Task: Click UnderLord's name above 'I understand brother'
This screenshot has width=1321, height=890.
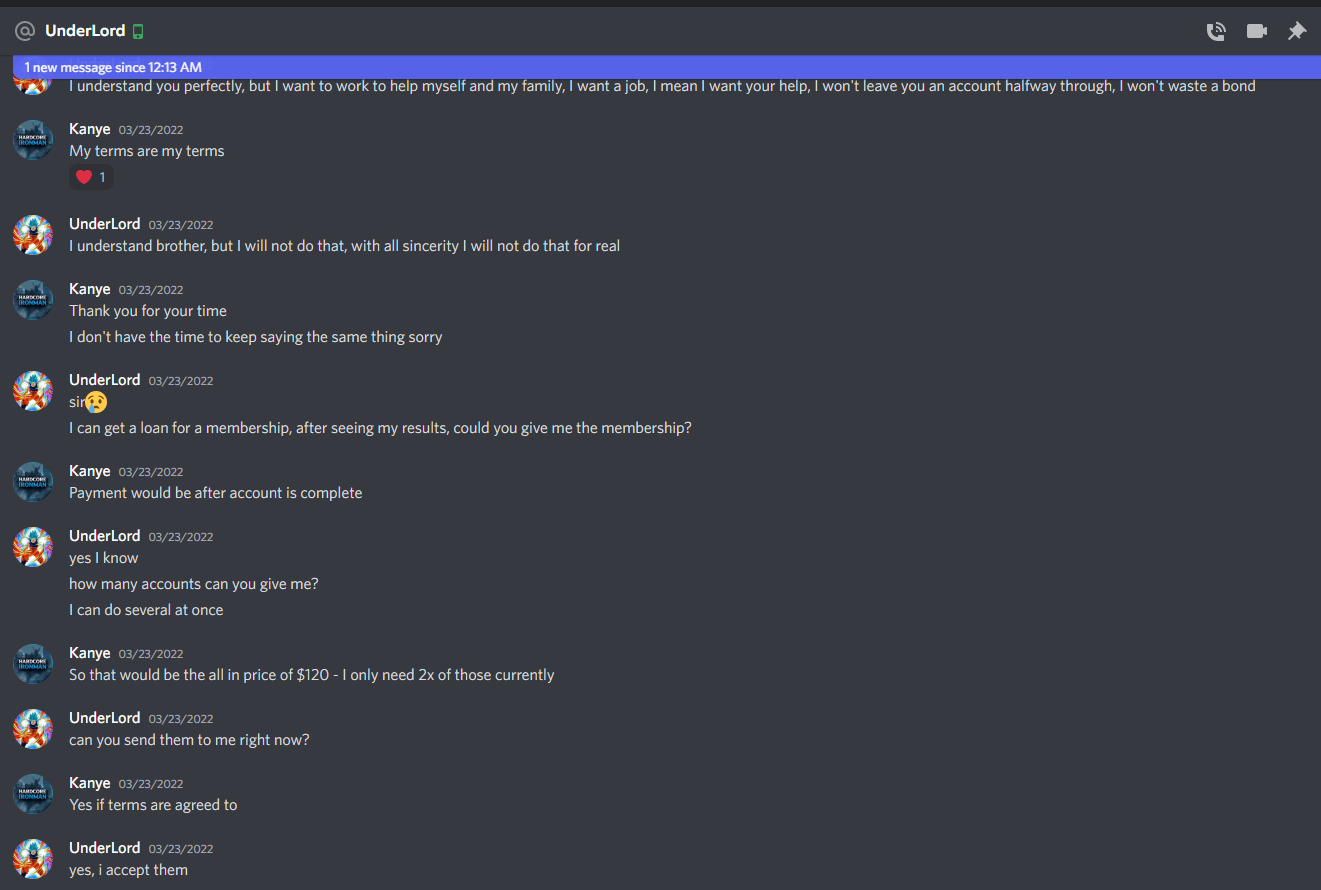Action: coord(104,224)
